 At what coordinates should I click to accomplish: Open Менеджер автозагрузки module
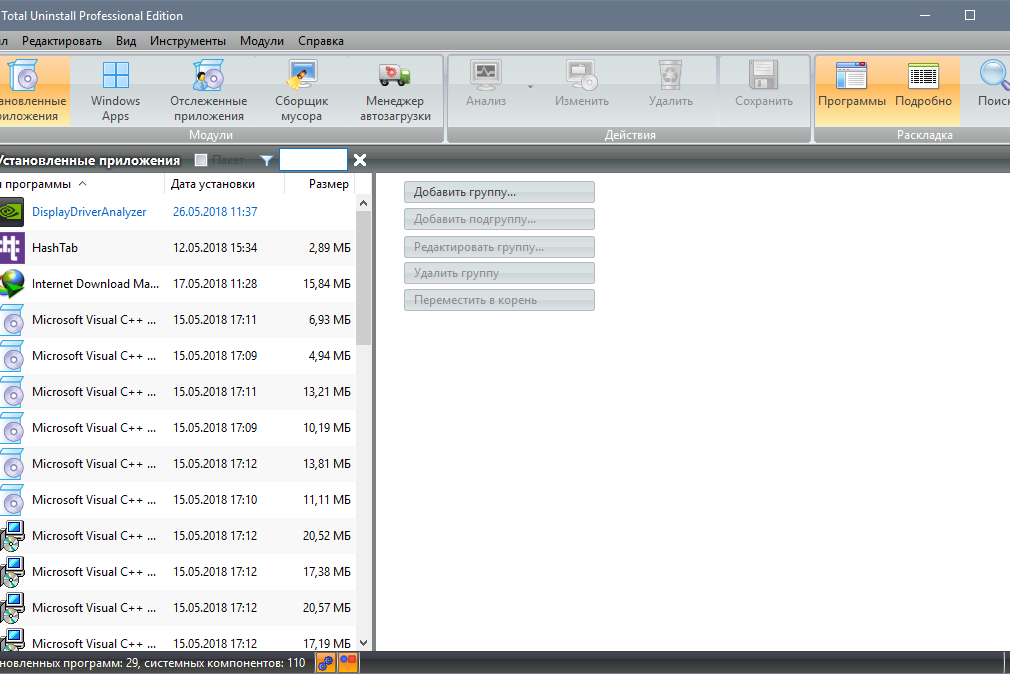(x=395, y=91)
